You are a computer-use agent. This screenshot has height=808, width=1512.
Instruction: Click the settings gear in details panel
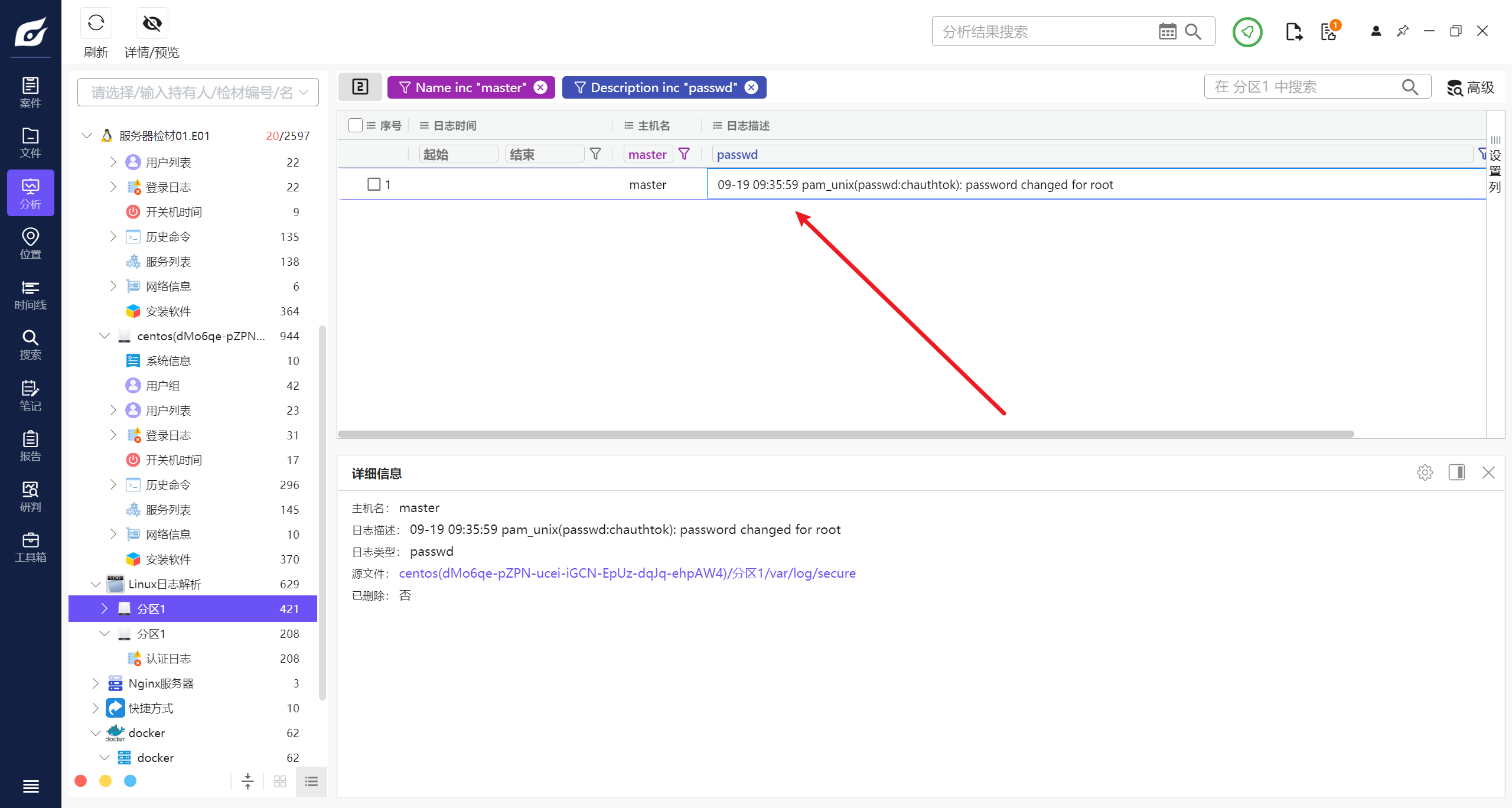point(1425,473)
